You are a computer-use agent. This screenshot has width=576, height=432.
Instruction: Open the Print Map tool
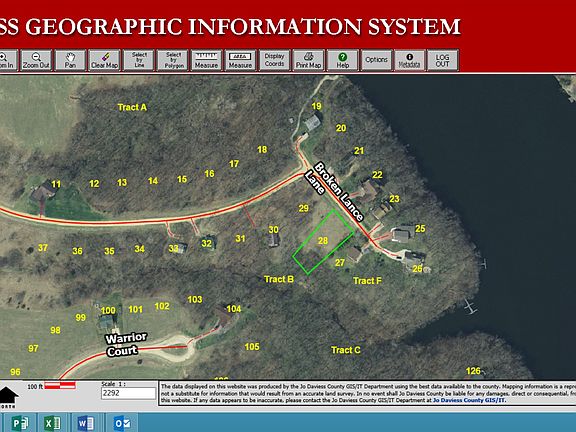coord(309,60)
